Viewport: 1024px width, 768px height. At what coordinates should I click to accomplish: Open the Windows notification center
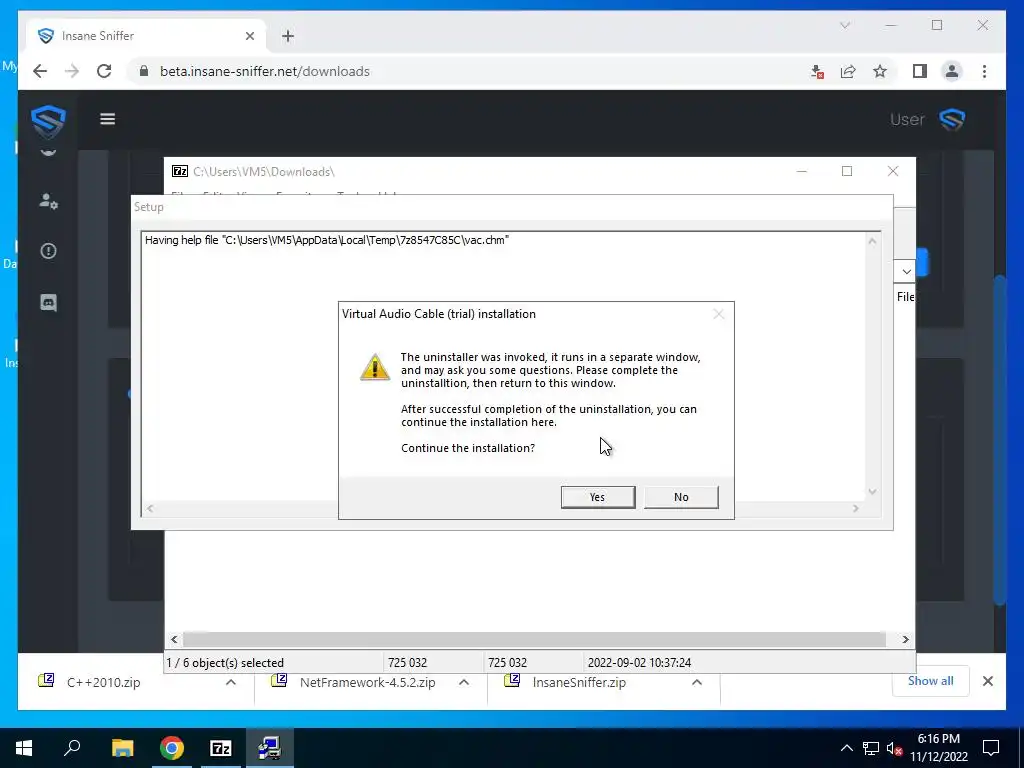991,748
